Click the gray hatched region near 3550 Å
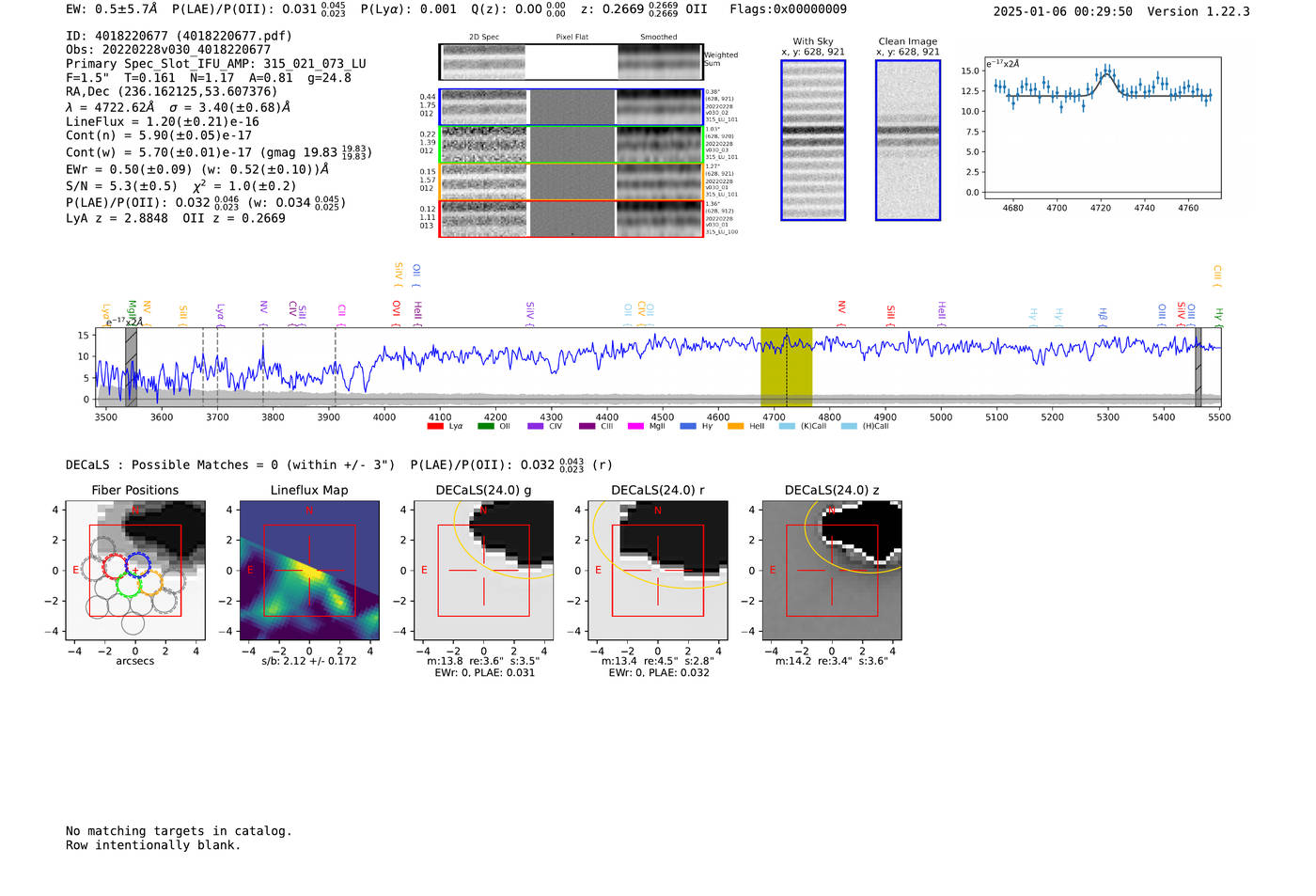 [x=132, y=368]
